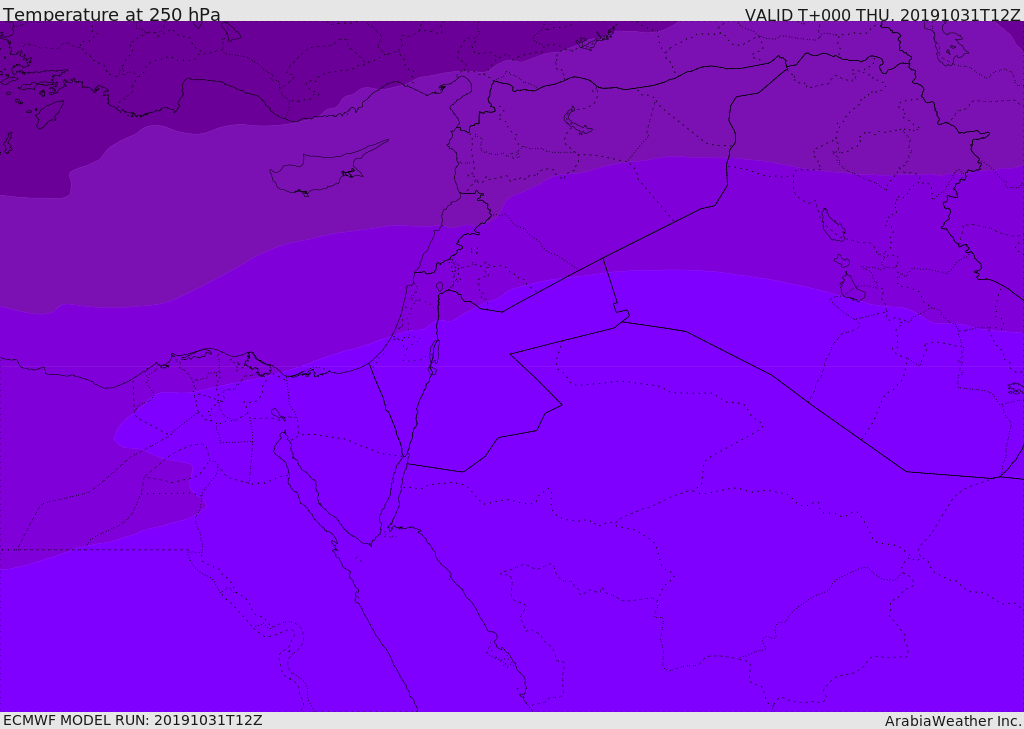Click the 'VALID T+000 THU. 20191031T12Z' label
Screen dimensions: 1024x729
(x=882, y=15)
